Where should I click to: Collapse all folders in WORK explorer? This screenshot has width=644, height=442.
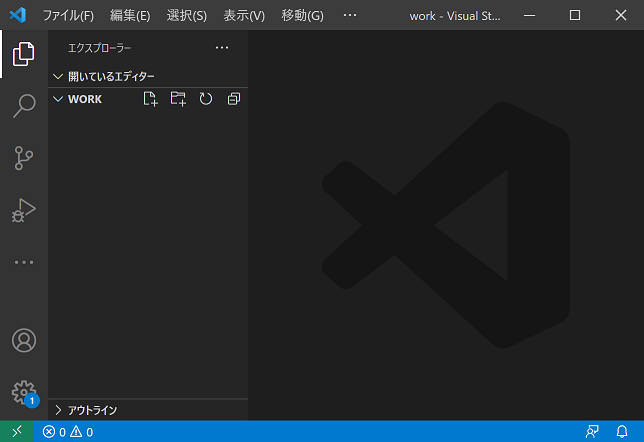click(x=234, y=99)
